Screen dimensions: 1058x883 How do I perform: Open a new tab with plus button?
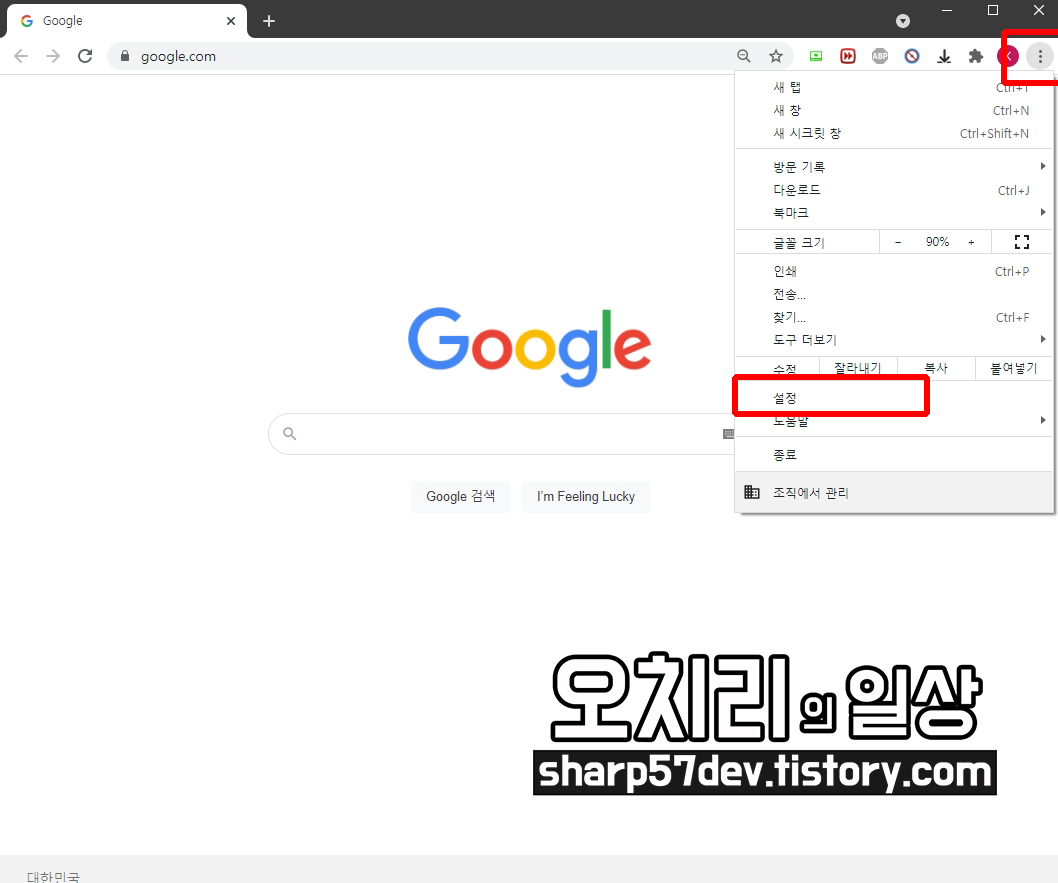click(x=269, y=21)
